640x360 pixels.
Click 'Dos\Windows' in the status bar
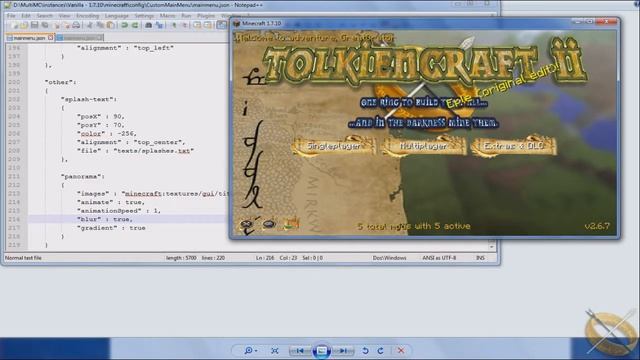point(389,258)
